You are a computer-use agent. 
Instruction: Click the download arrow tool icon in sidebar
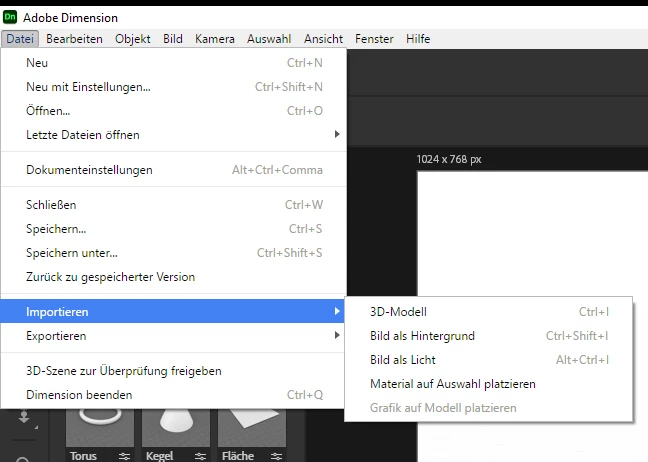[x=24, y=417]
